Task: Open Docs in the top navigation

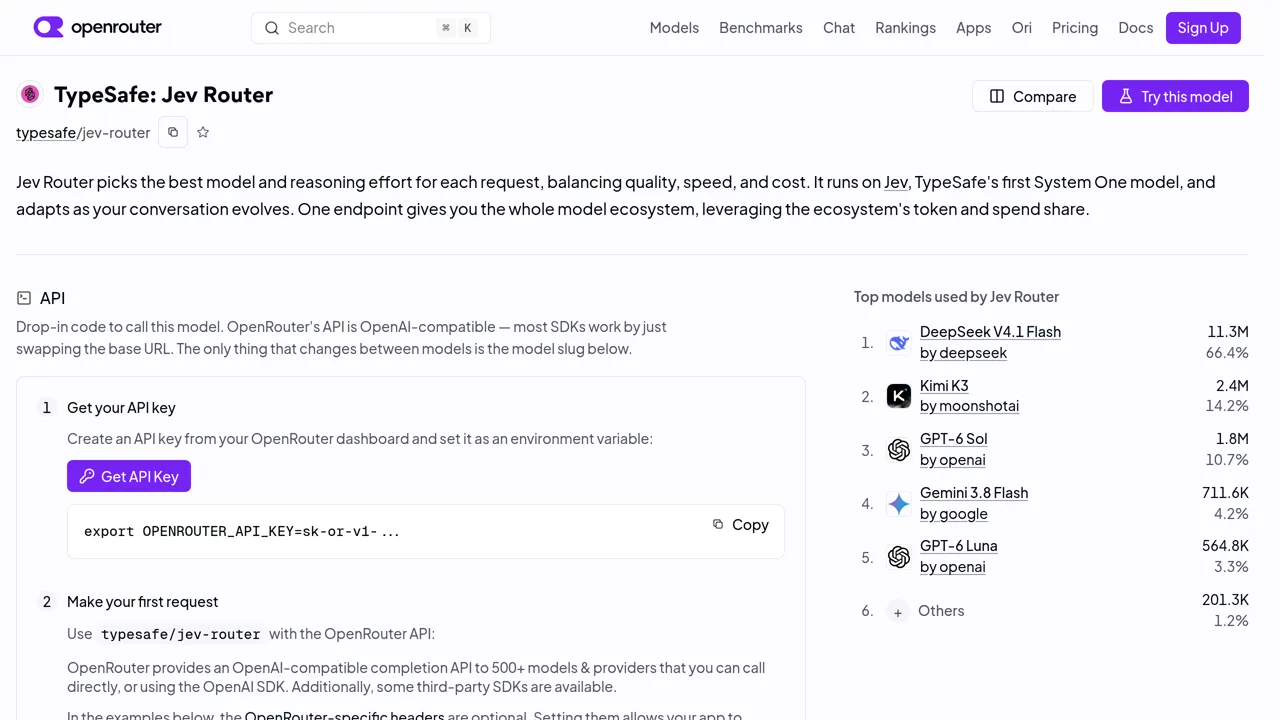Action: coord(1135,28)
